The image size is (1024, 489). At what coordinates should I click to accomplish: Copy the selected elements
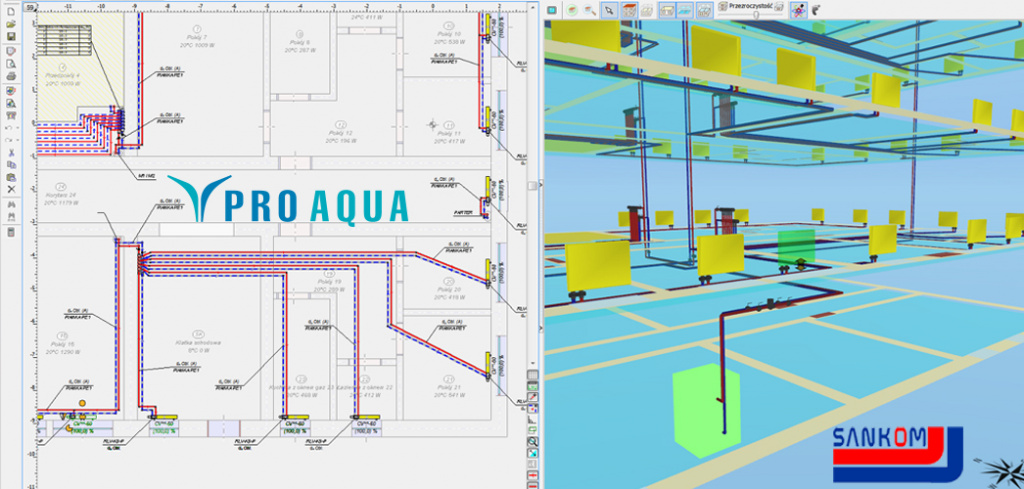point(11,165)
